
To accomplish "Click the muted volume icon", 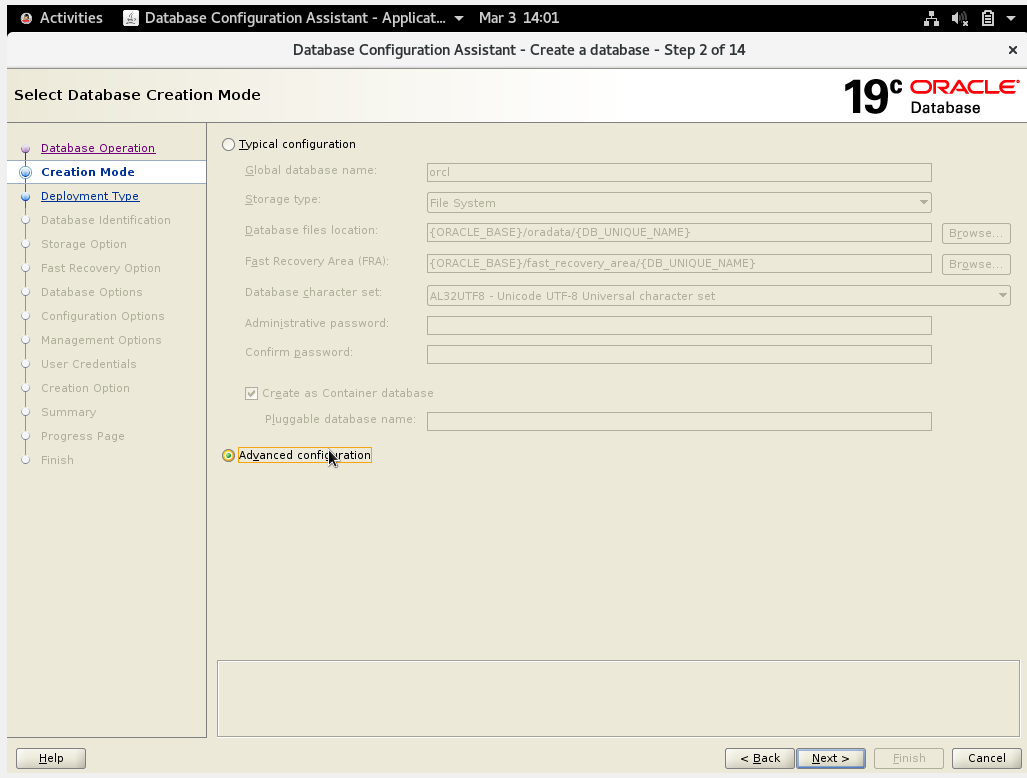I will pyautogui.click(x=960, y=18).
